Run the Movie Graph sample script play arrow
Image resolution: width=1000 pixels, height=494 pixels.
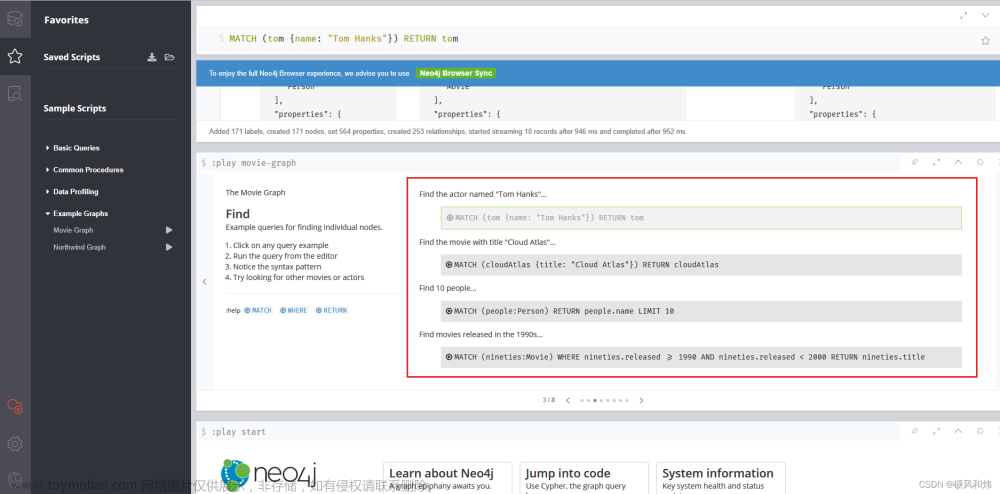(169, 230)
